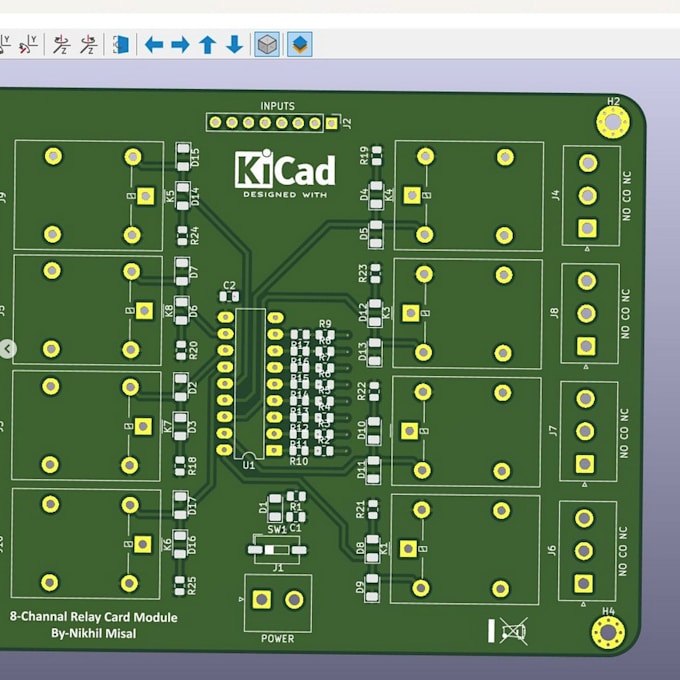Click the WEEE crossed-bin symbol
The height and width of the screenshot is (680, 680).
point(513,631)
